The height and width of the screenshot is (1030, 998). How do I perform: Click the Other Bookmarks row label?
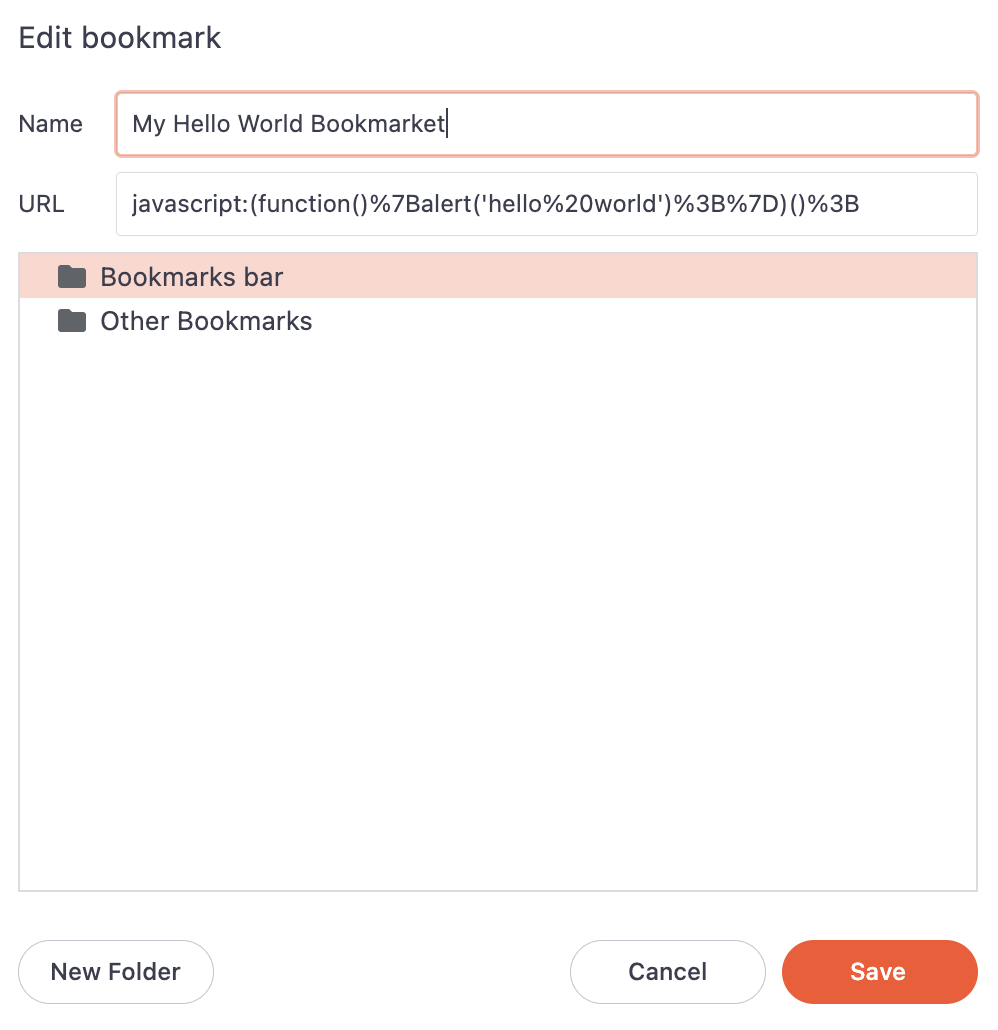[x=205, y=320]
